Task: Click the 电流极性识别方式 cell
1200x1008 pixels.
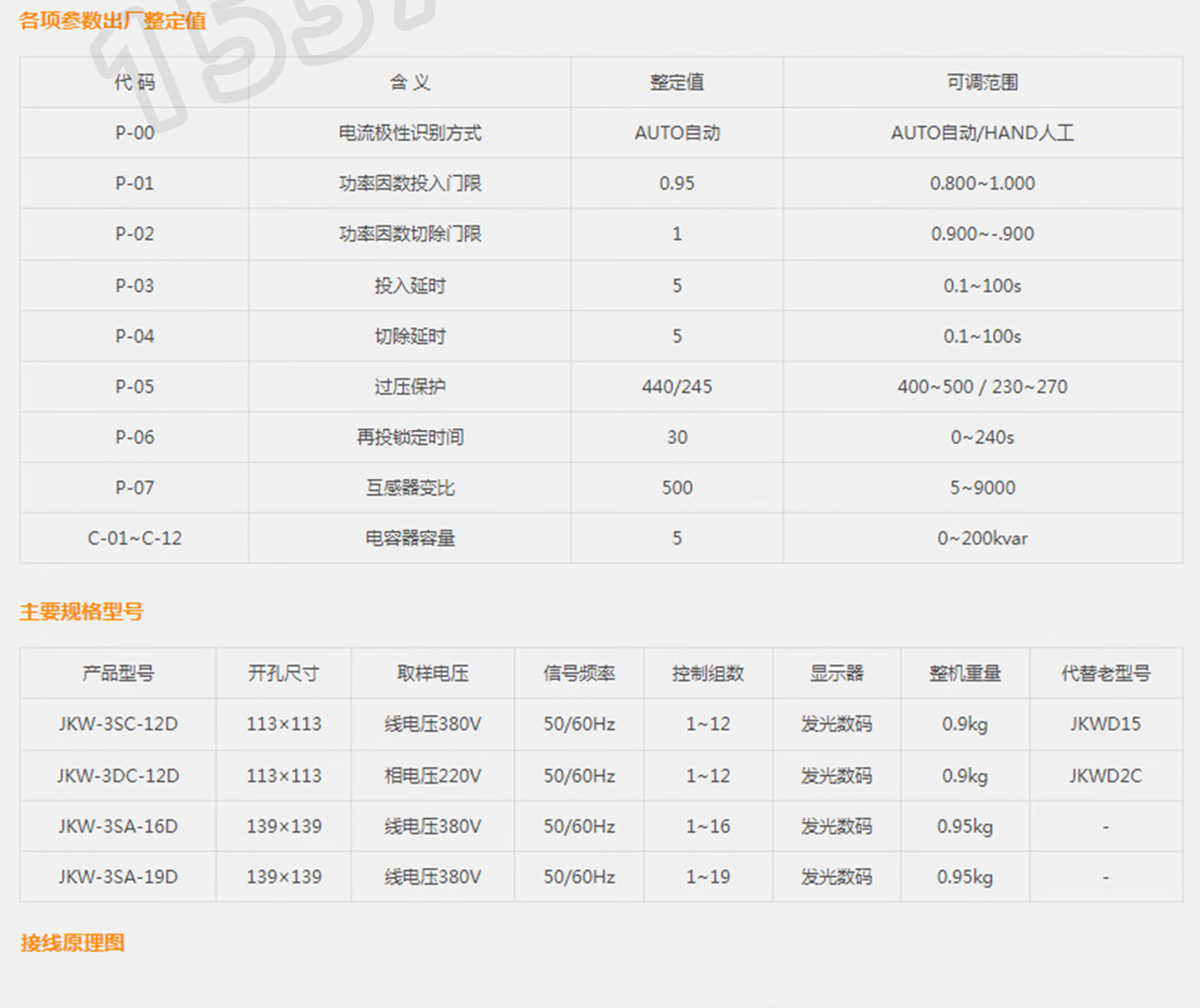Action: (410, 133)
